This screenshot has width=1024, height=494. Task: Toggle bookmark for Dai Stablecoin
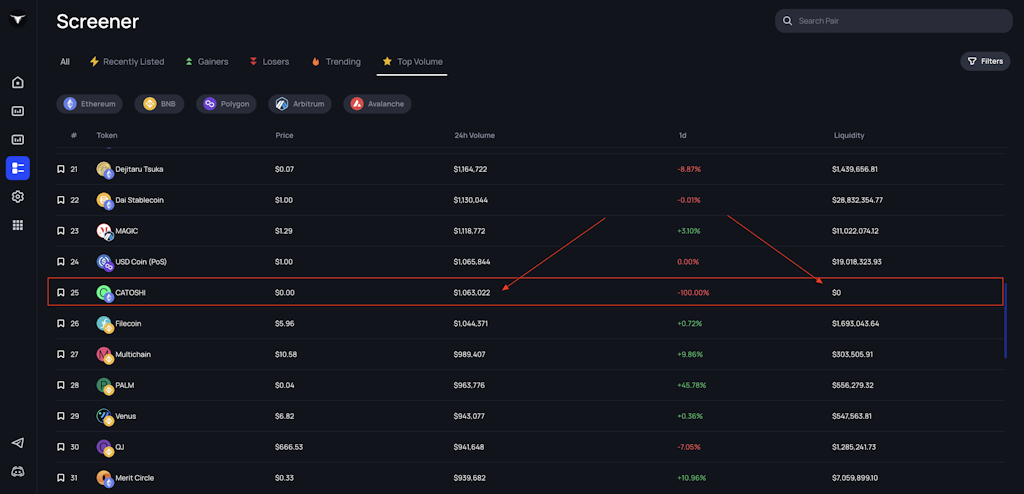(x=60, y=200)
